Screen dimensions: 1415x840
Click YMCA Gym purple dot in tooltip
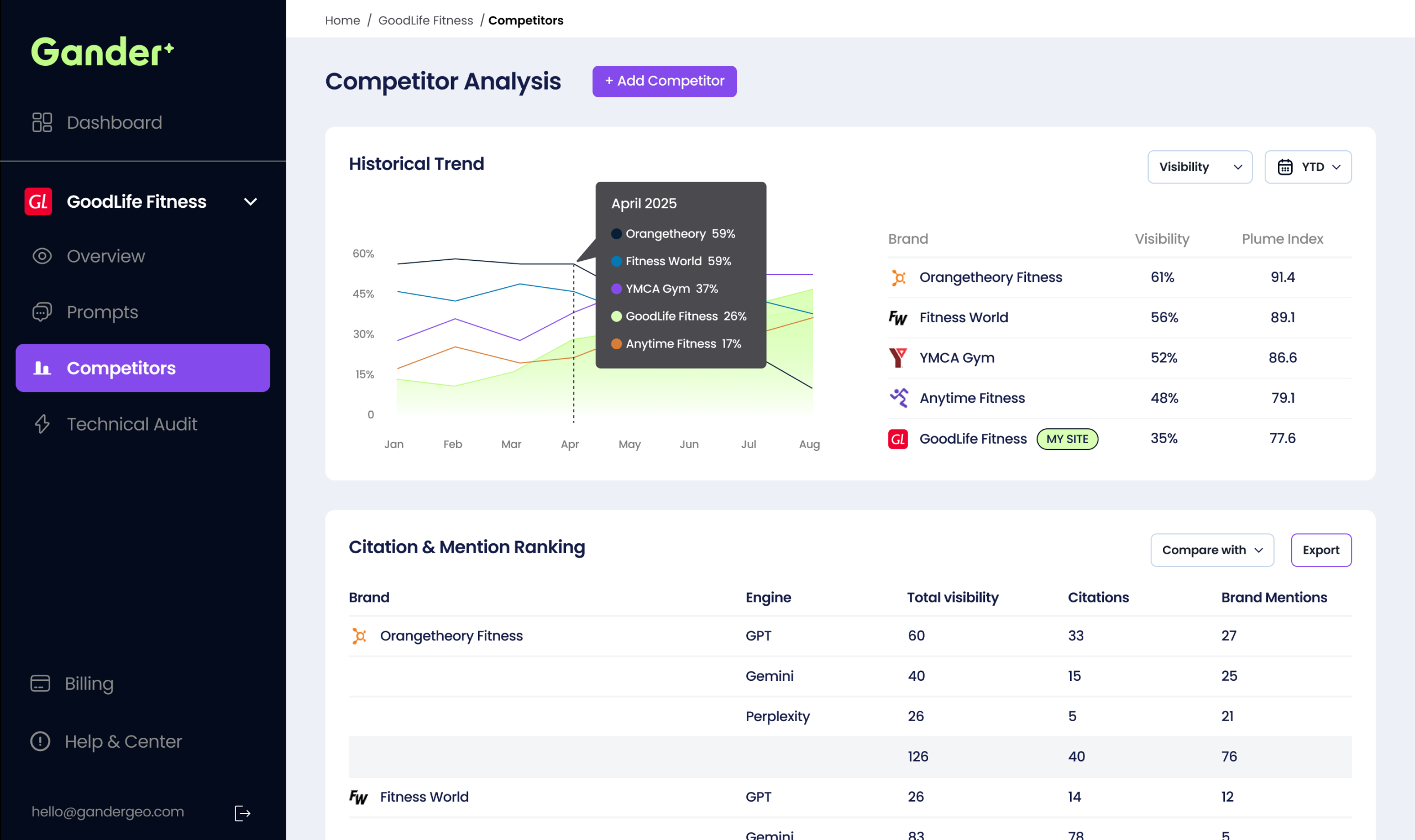click(x=616, y=288)
